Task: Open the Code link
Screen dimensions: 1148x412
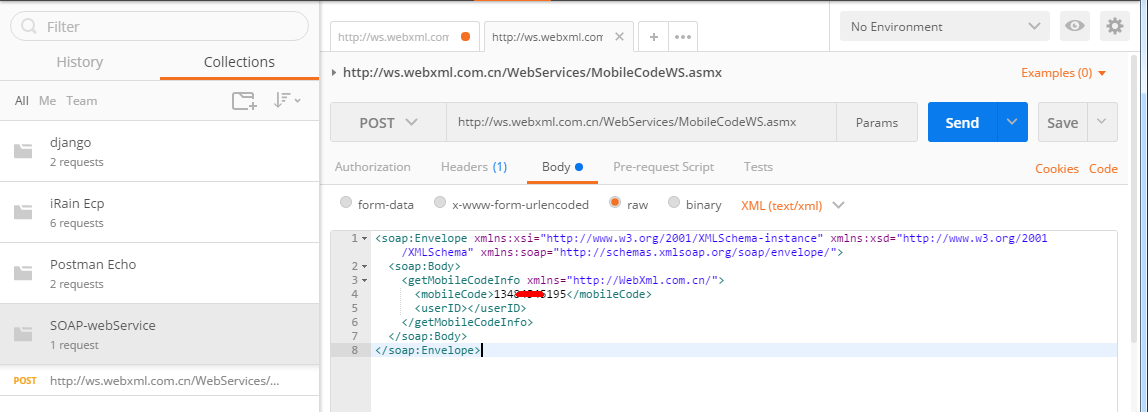Action: [x=1103, y=169]
